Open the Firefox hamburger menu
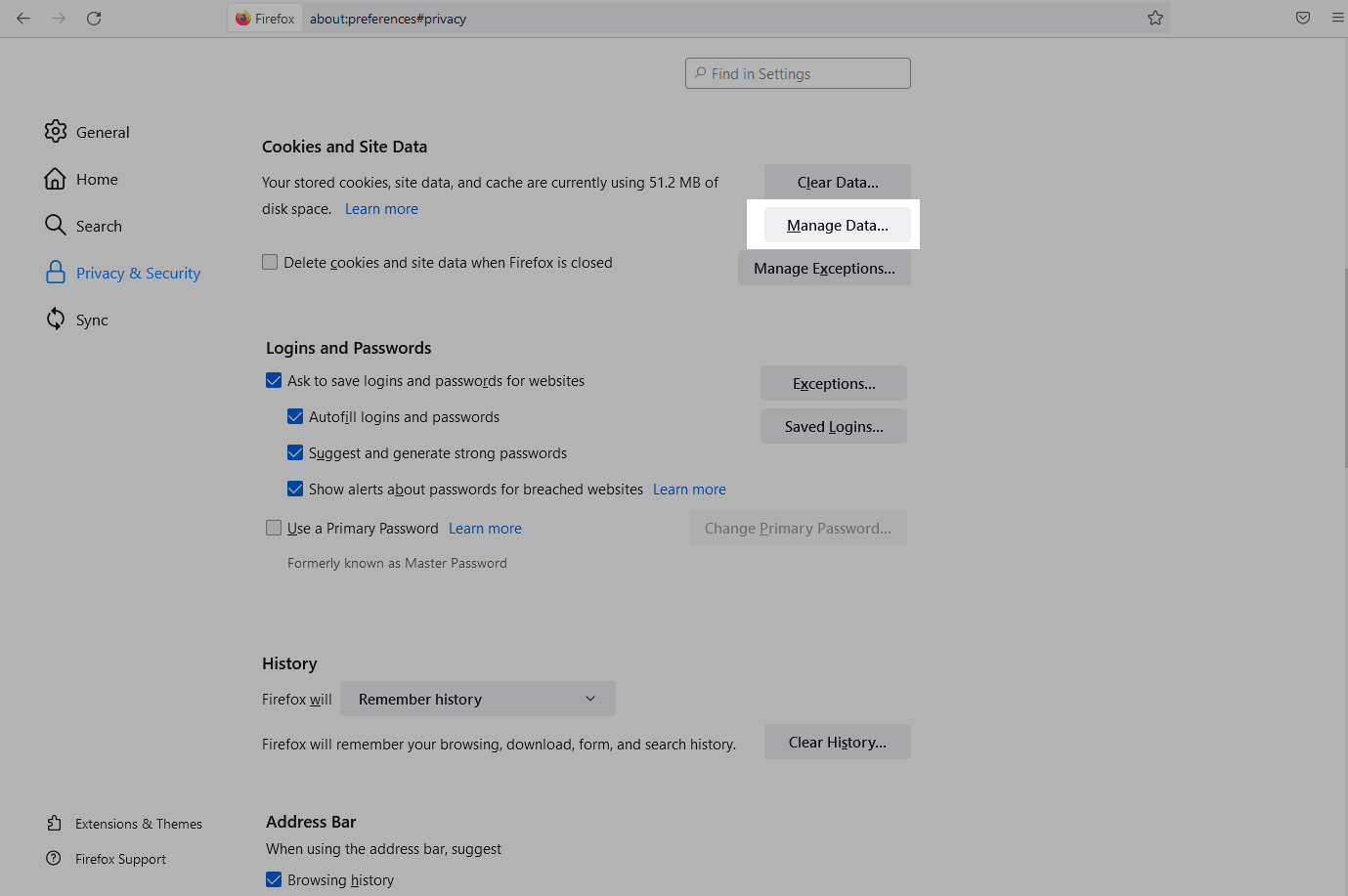Screen dimensions: 1348x896 point(1337,19)
